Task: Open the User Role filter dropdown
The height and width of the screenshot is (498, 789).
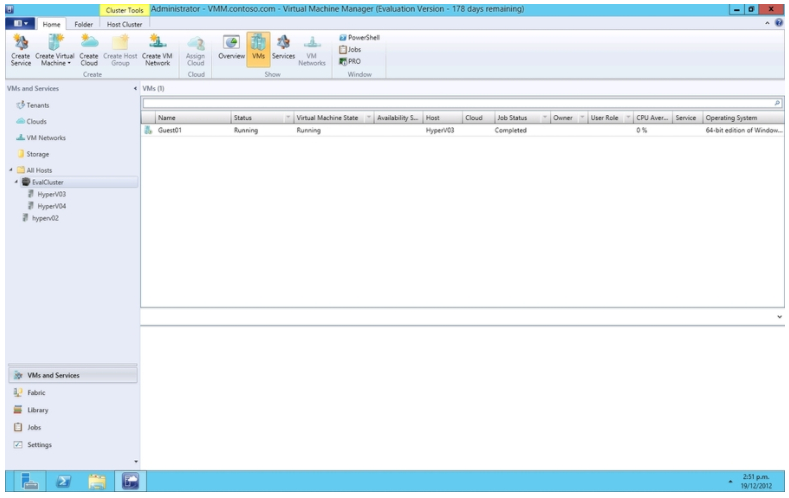Action: click(628, 118)
